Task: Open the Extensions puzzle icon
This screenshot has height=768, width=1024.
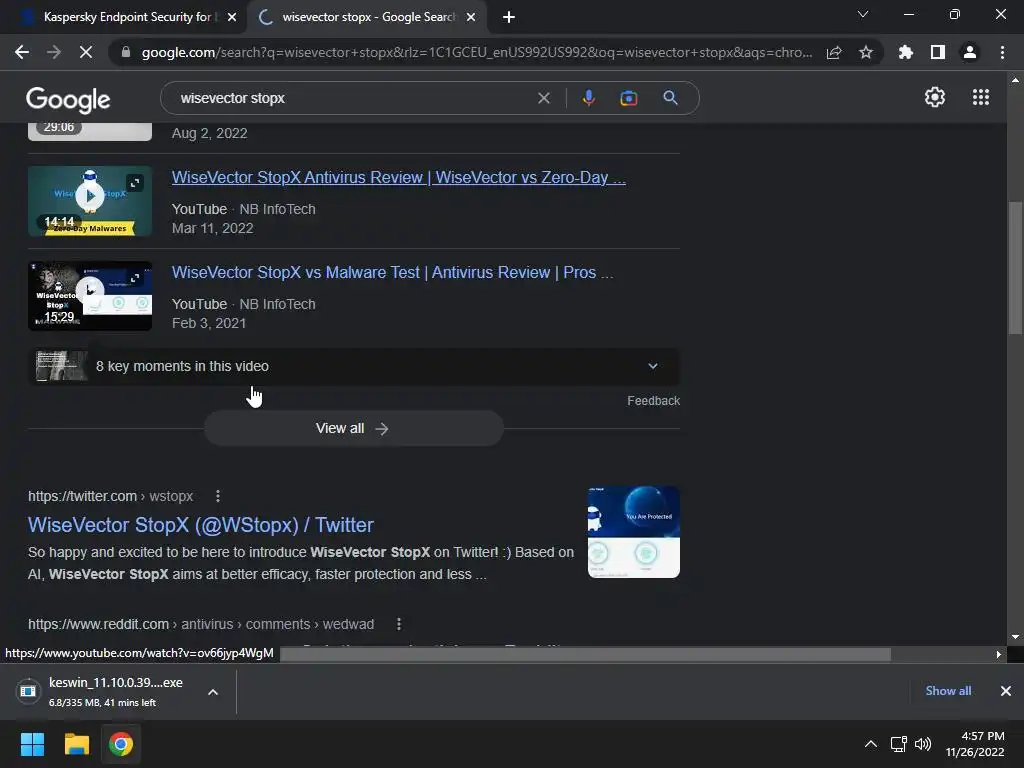Action: [x=906, y=52]
